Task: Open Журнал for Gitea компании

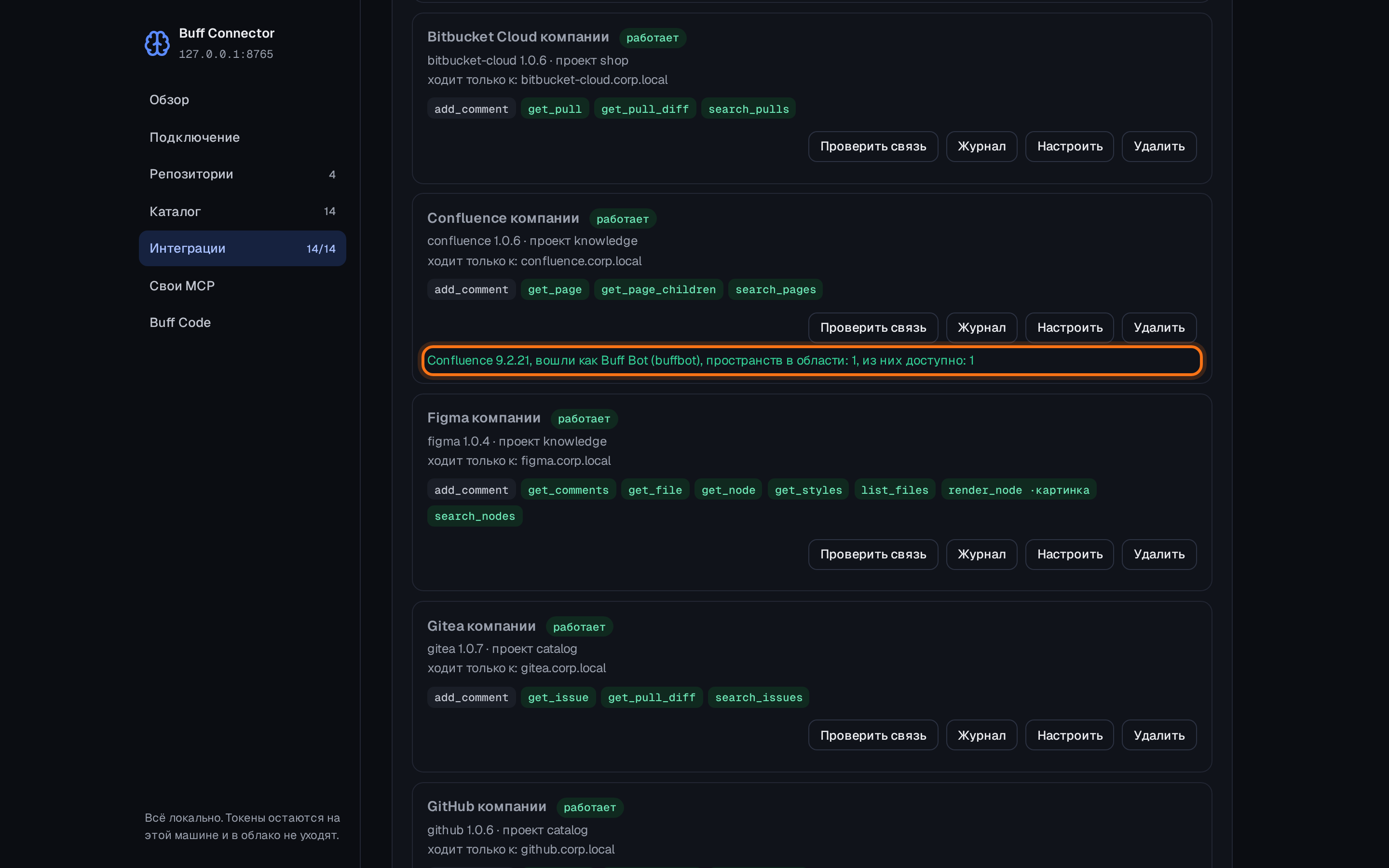Action: (981, 735)
